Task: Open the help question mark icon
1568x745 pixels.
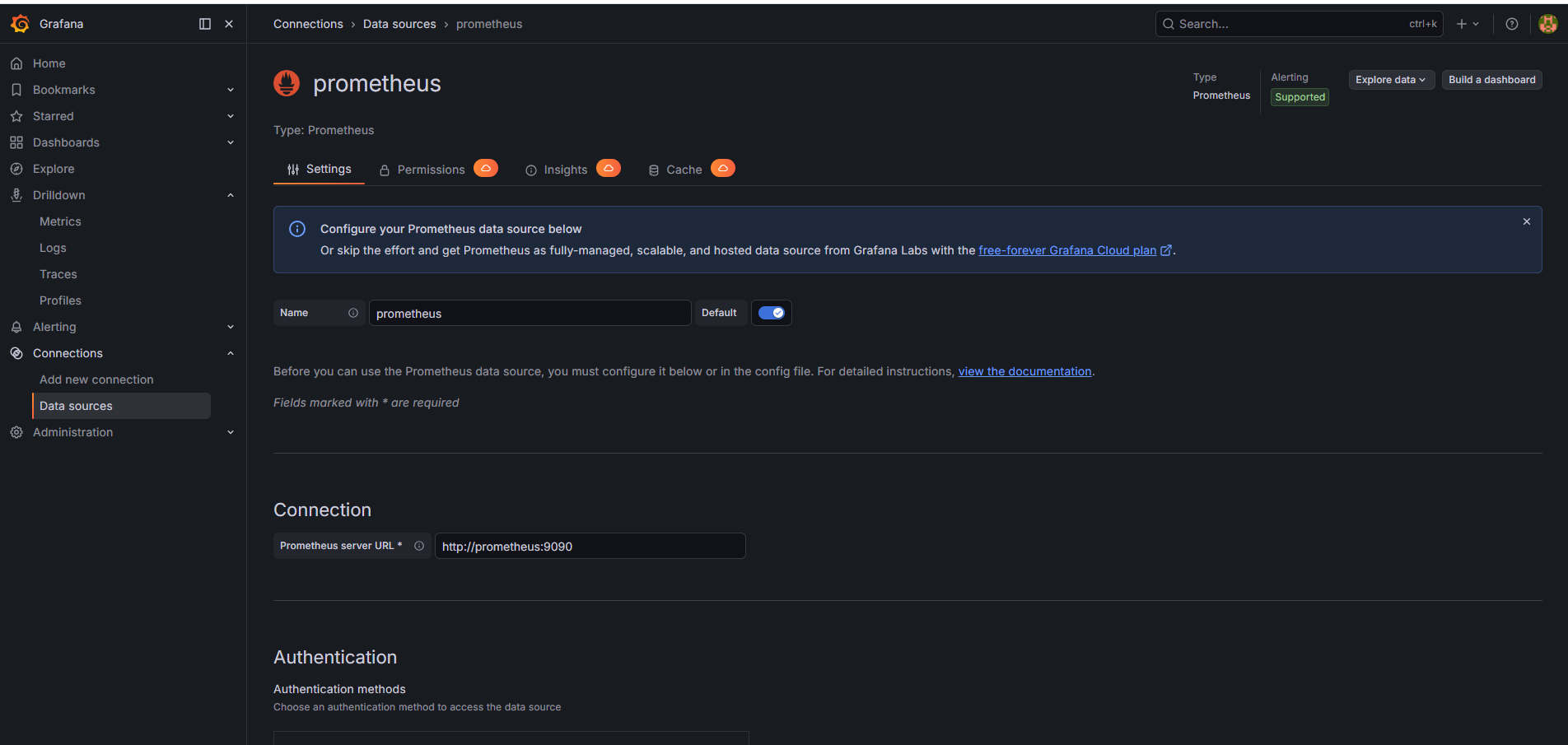Action: 1512,24
